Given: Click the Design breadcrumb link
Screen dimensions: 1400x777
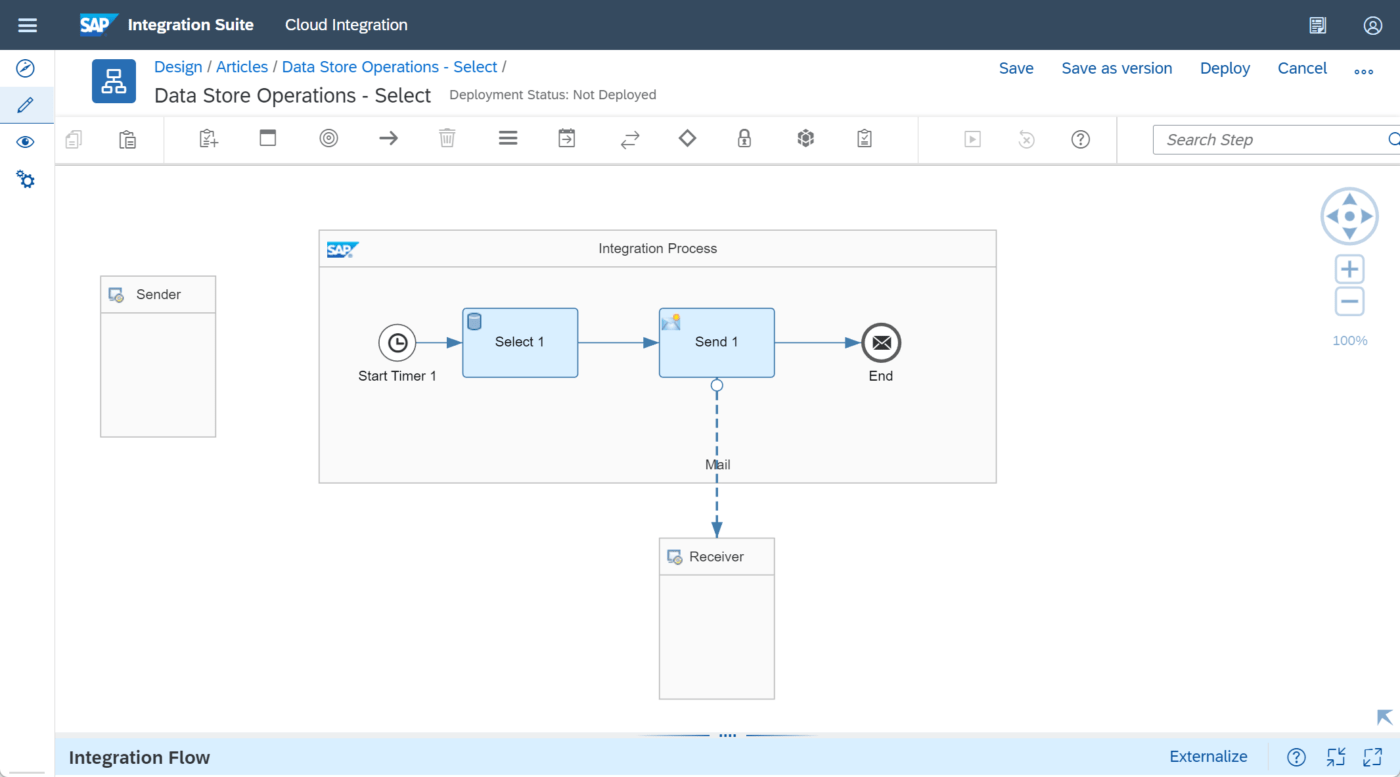Looking at the screenshot, I should click(x=178, y=67).
